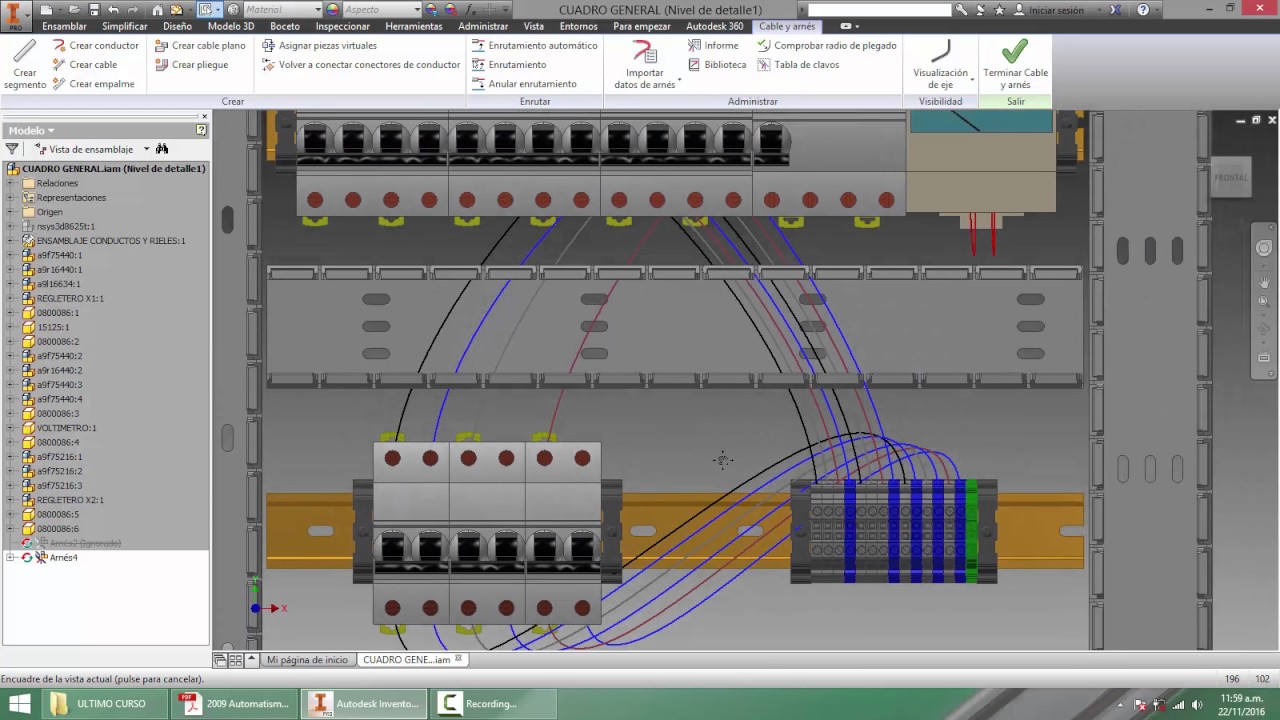The width and height of the screenshot is (1280, 720).
Task: Click the browser help question mark icon
Action: tap(202, 130)
